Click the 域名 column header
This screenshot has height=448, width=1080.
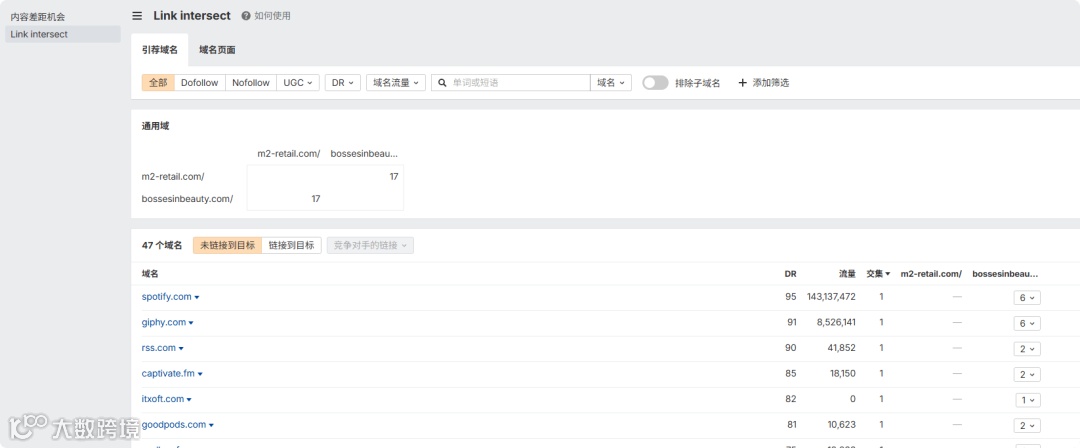(150, 274)
